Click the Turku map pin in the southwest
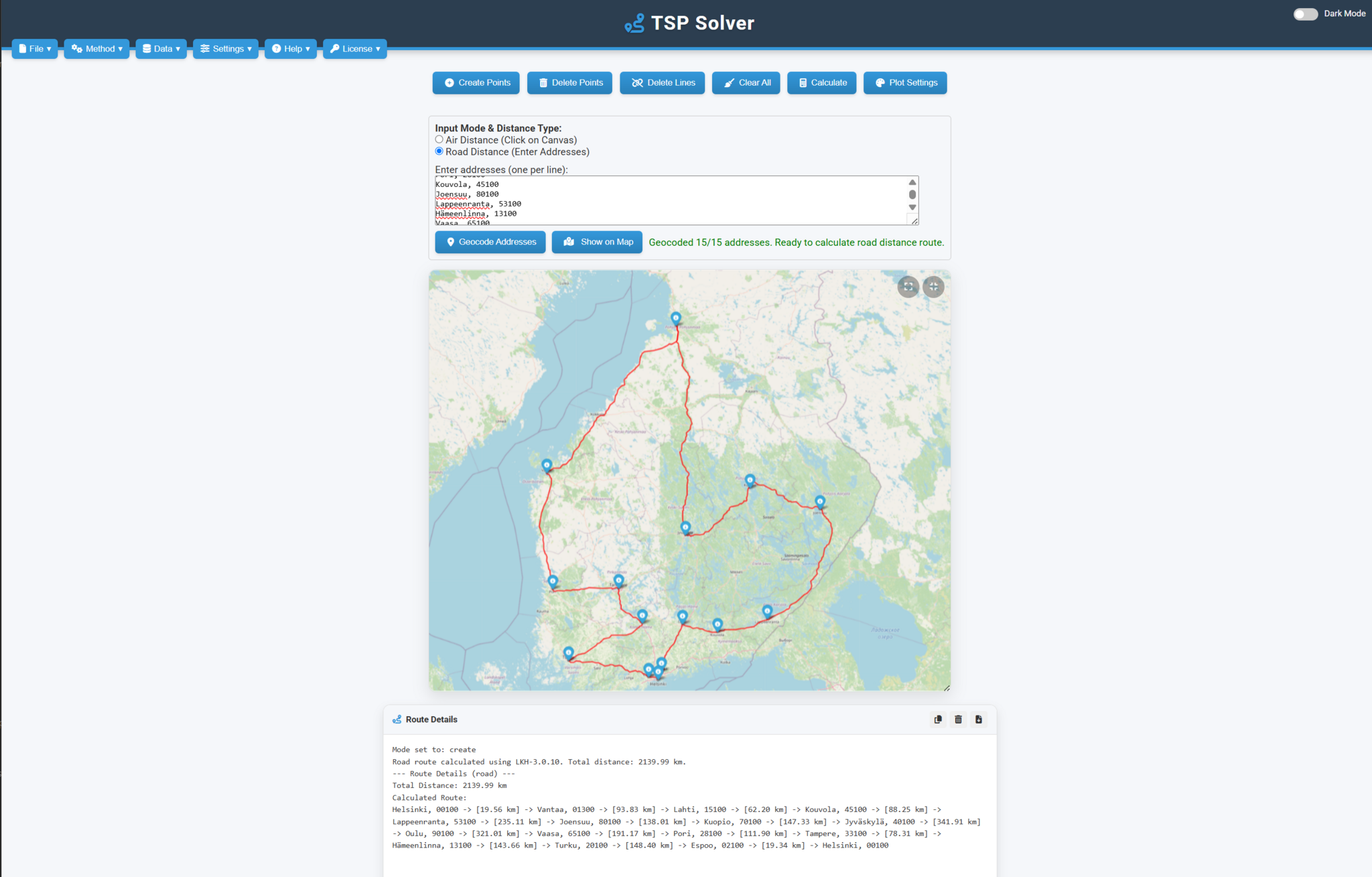Viewport: 1372px width, 877px height. [x=569, y=653]
